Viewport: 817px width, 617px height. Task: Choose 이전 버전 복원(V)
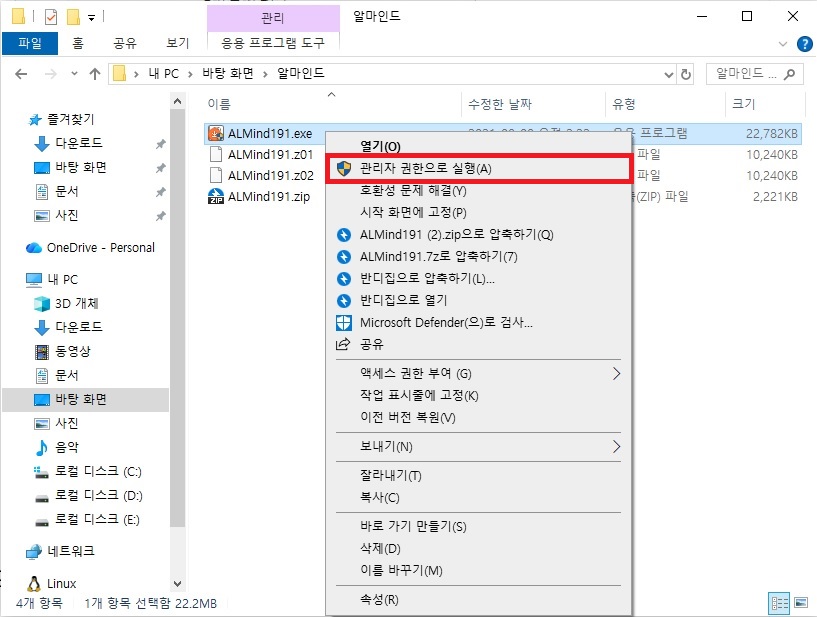coord(479,417)
